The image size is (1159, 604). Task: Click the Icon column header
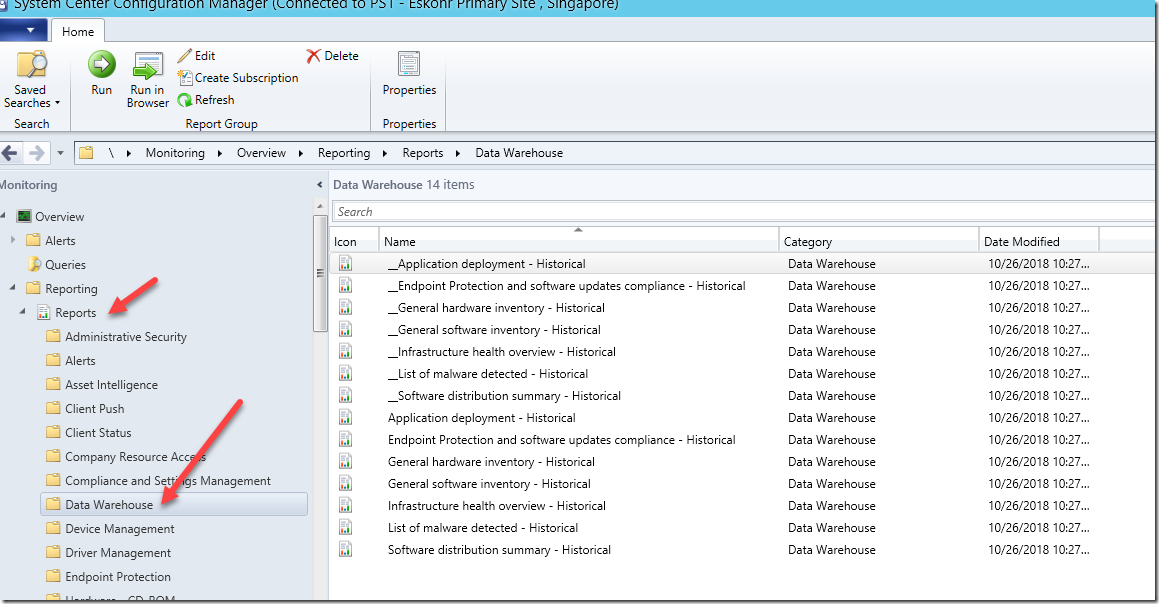pos(354,241)
